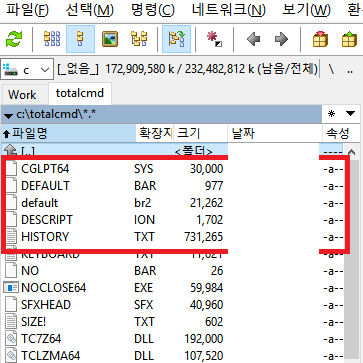This screenshot has width=363, height=363.
Task: Expand the black triangle dropdown beside asterisk
Action: pos(350,114)
